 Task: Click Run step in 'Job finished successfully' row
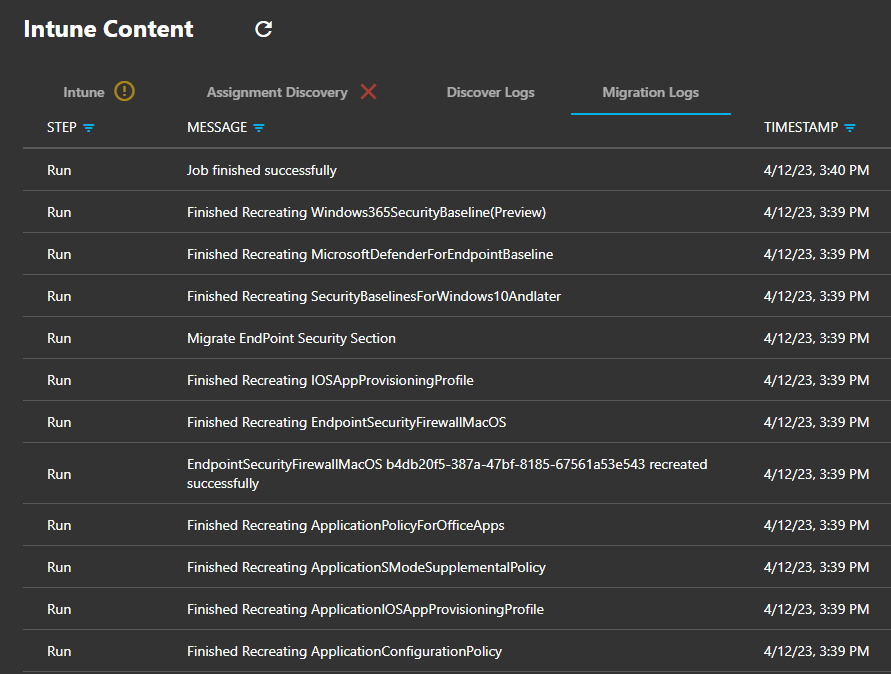coord(59,170)
